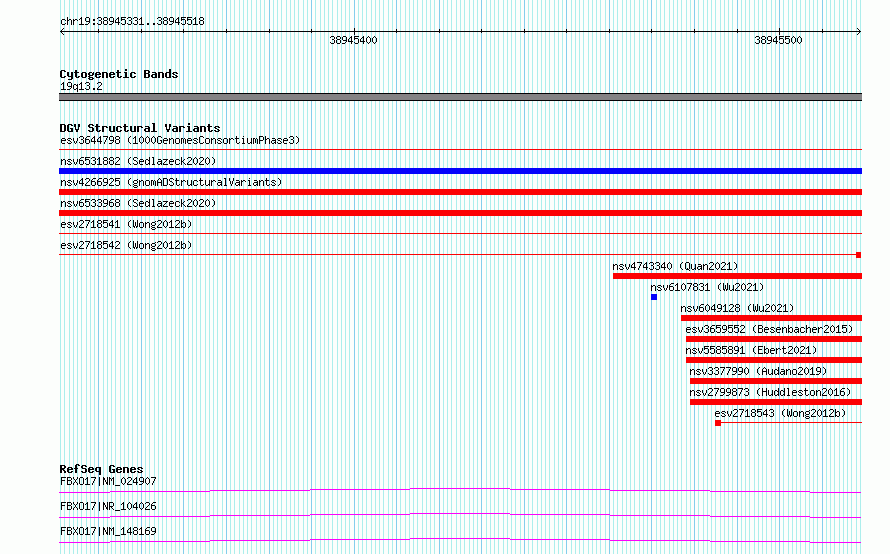Open the nsv5585891 (Ebert2021) label
Image resolution: width=890 pixels, height=554 pixels.
751,350
